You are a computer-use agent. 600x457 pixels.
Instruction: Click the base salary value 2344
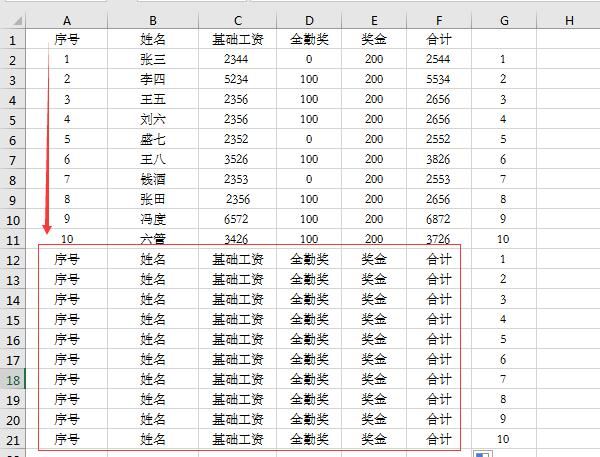(238, 59)
